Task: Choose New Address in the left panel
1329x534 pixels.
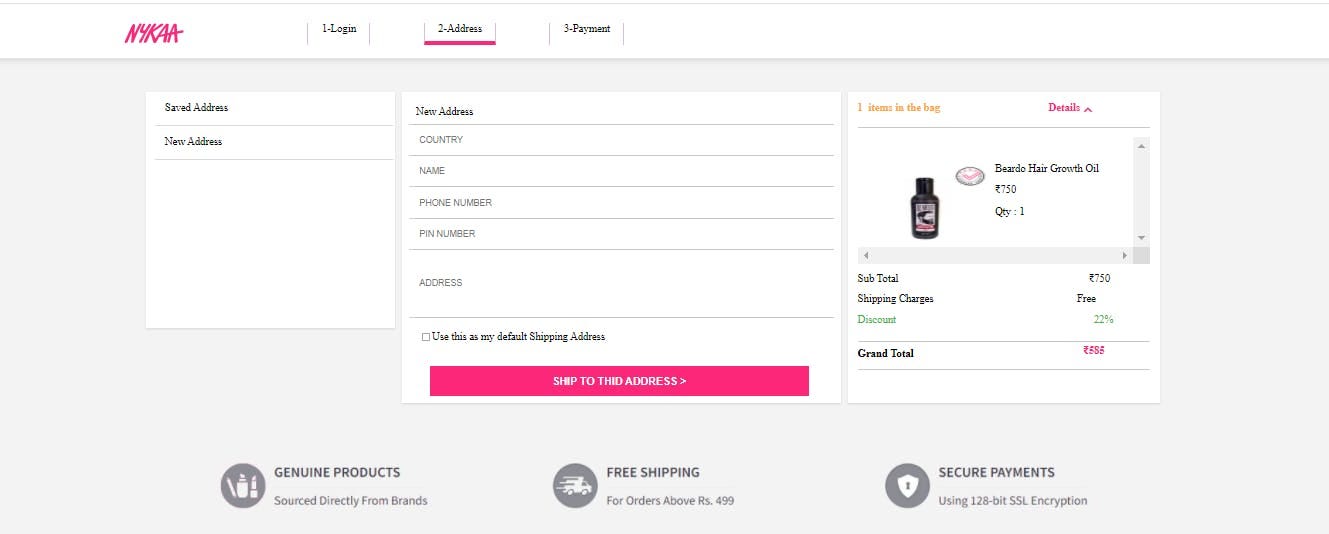Action: [x=270, y=142]
